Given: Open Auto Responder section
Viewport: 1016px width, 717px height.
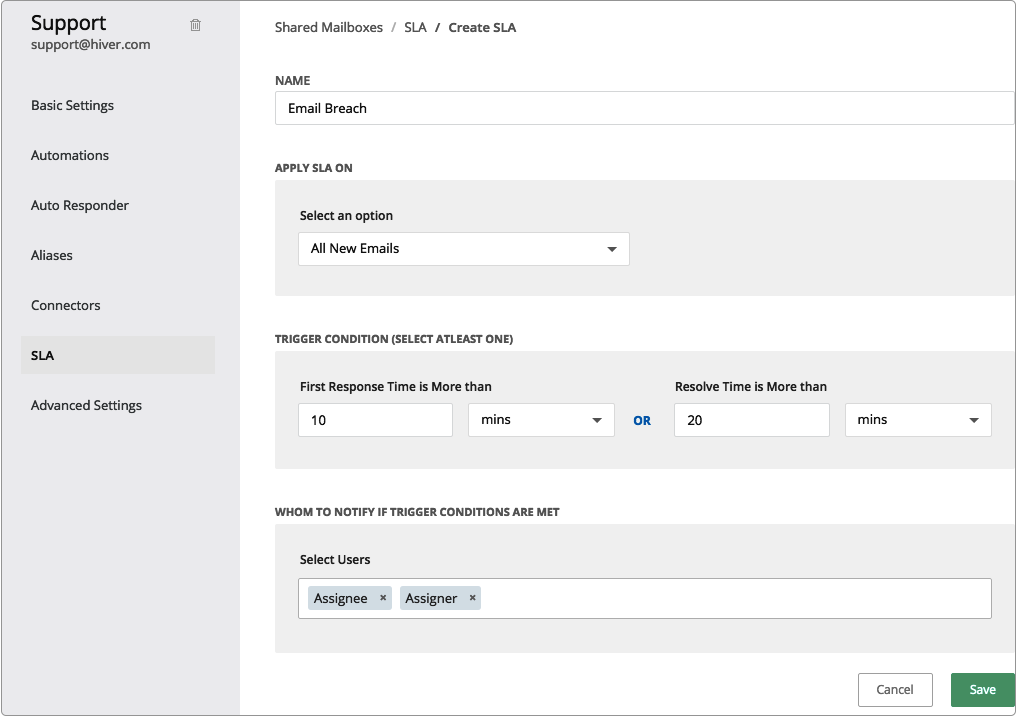Looking at the screenshot, I should [x=80, y=205].
